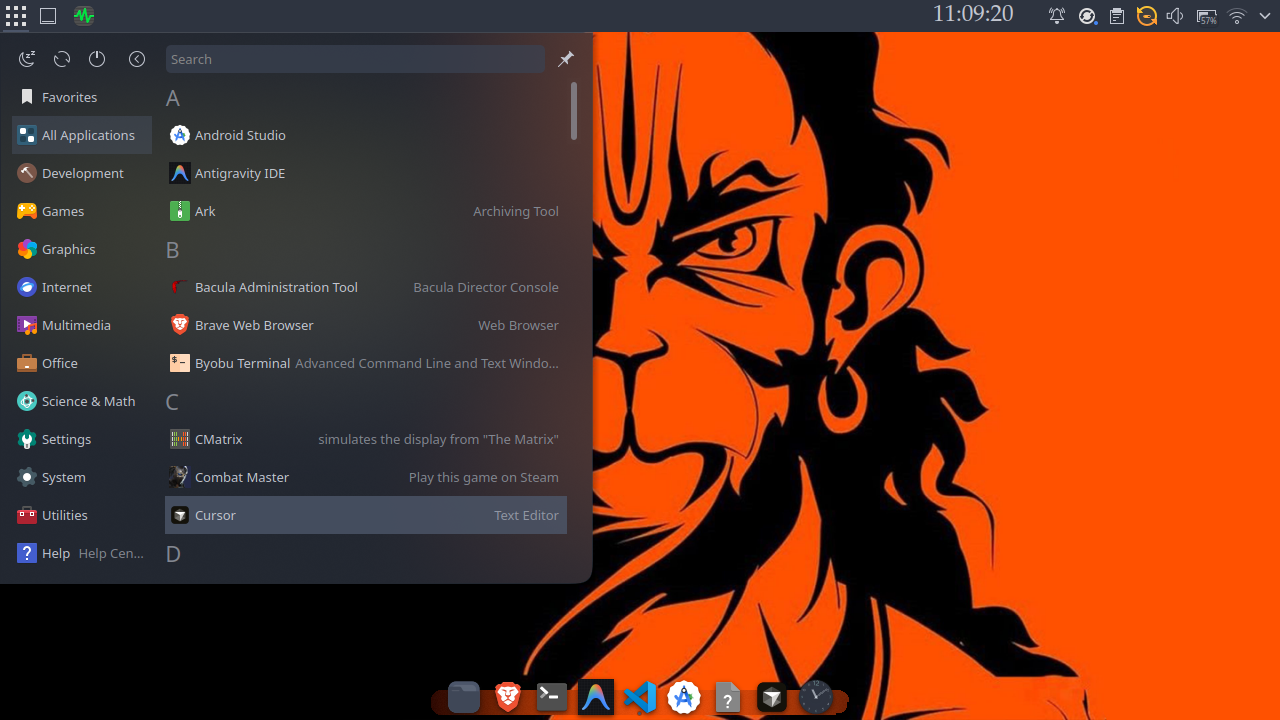Screen dimensions: 1280x720
Task: Open the Internet category
Action: (x=82, y=287)
